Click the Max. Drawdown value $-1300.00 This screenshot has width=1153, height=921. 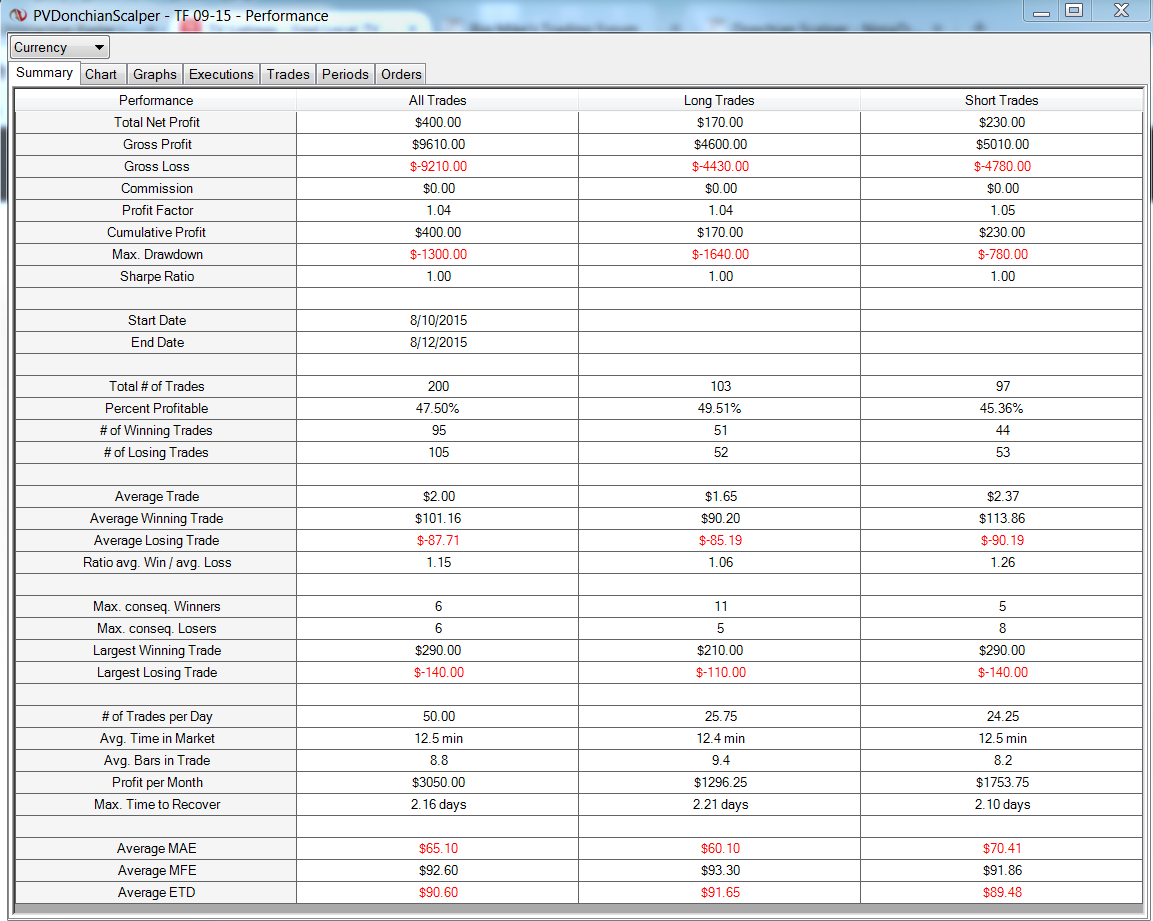tap(438, 255)
